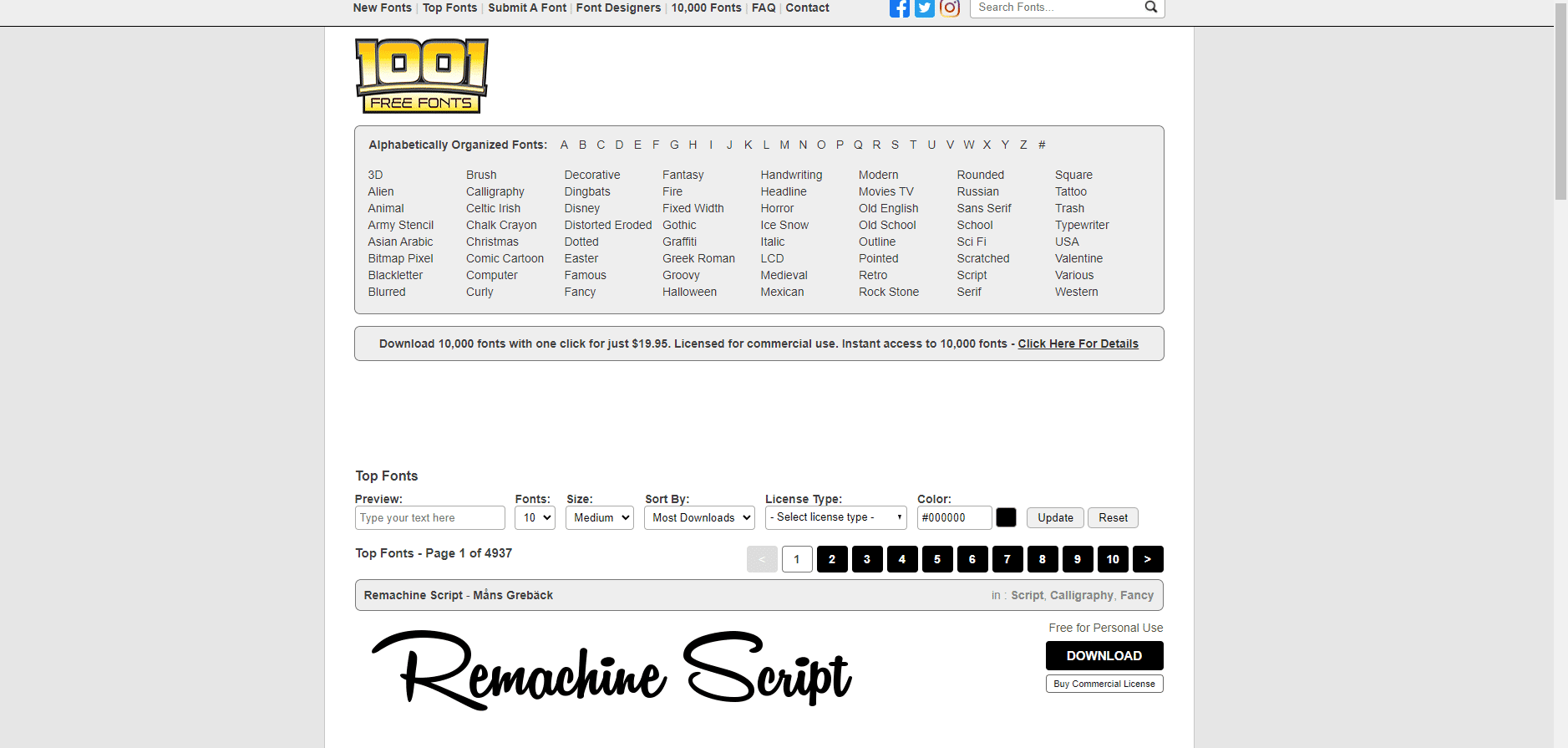This screenshot has width=1568, height=748.
Task: Open the Army Stencil fonts category
Action: pyautogui.click(x=401, y=225)
